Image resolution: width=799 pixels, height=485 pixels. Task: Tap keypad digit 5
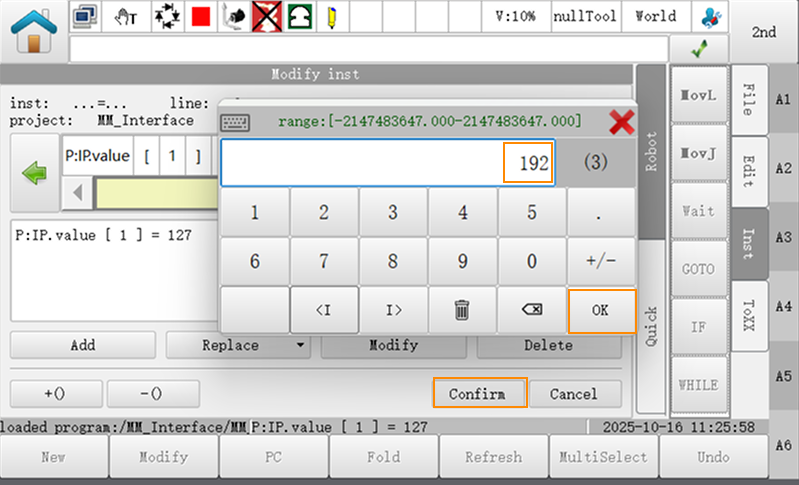pyautogui.click(x=531, y=212)
